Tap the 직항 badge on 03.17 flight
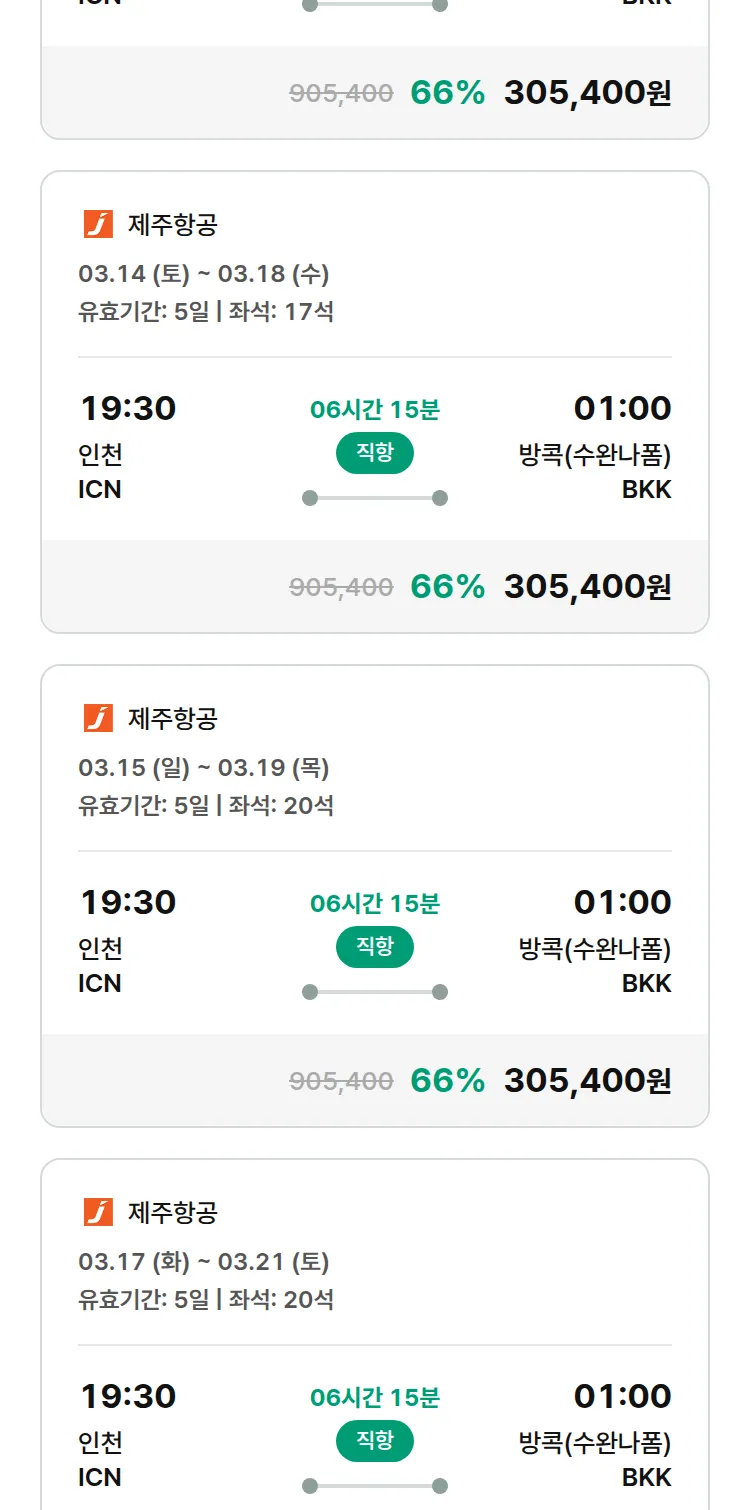 pyautogui.click(x=375, y=1441)
